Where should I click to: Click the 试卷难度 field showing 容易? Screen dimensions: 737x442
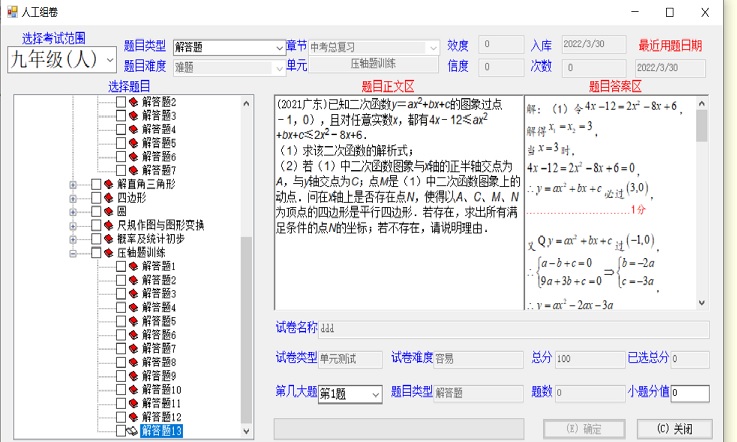click(478, 360)
